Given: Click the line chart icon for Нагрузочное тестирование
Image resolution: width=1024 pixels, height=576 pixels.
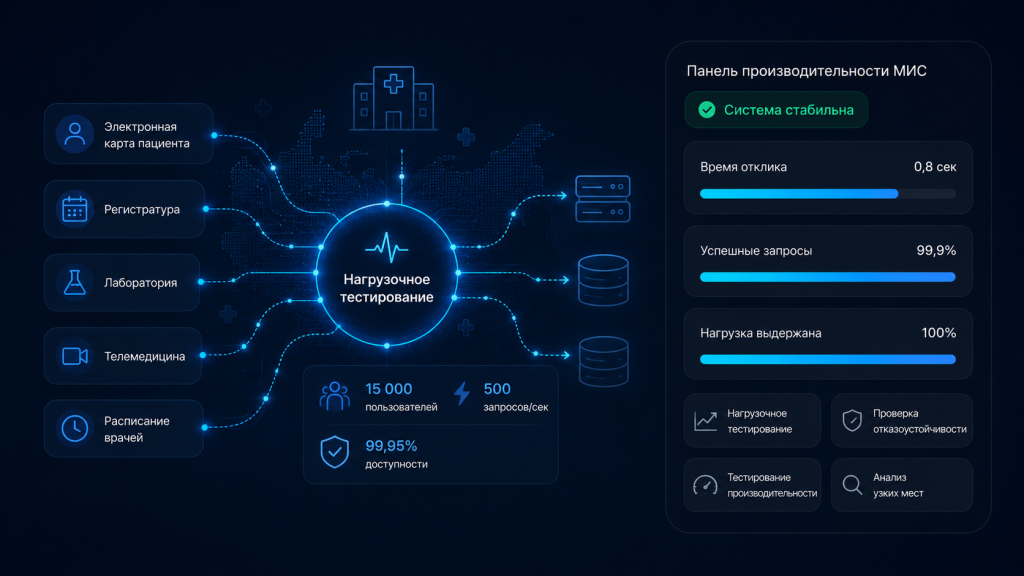Looking at the screenshot, I should pos(705,421).
